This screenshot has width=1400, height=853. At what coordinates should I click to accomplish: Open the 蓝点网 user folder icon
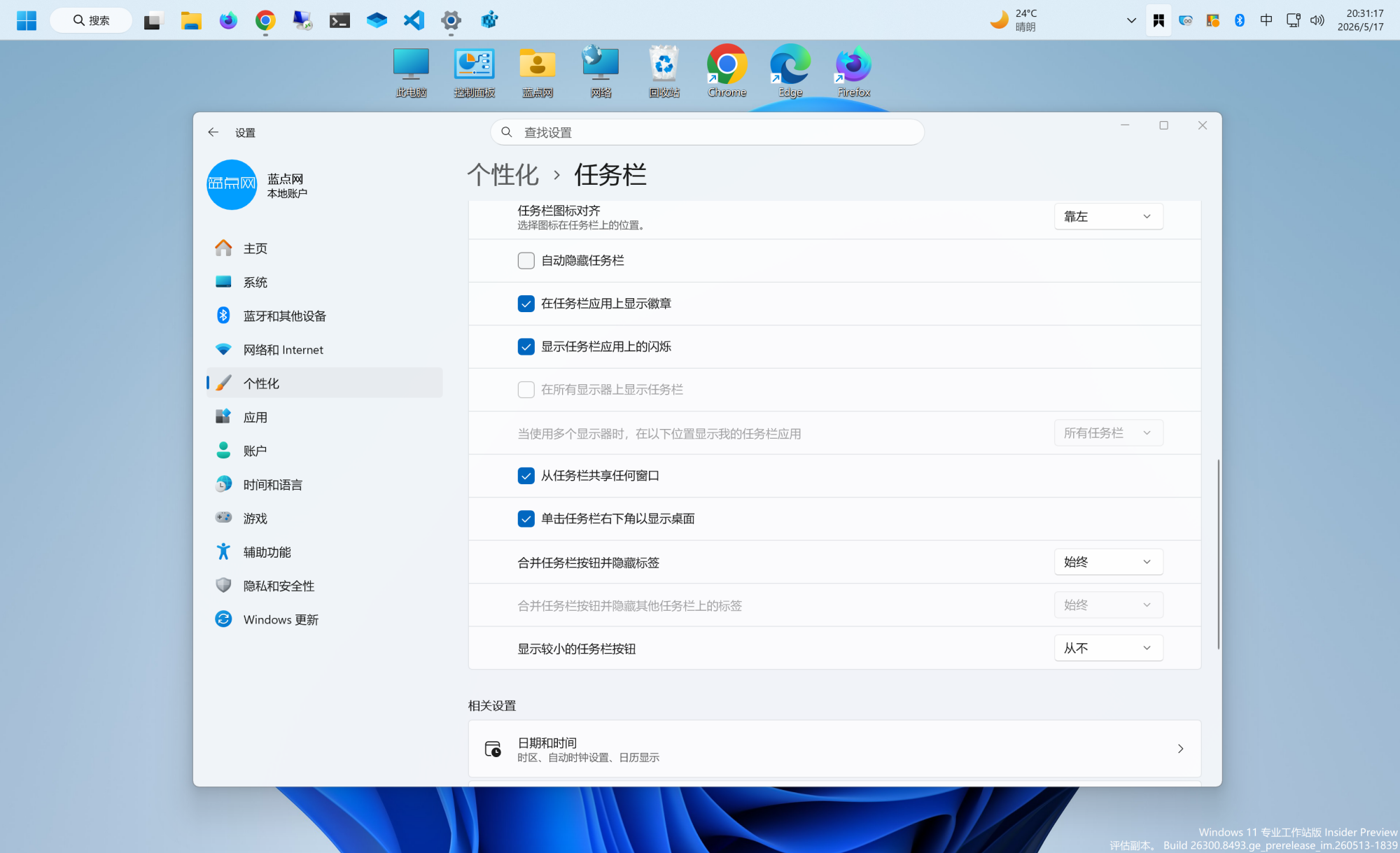point(538,73)
